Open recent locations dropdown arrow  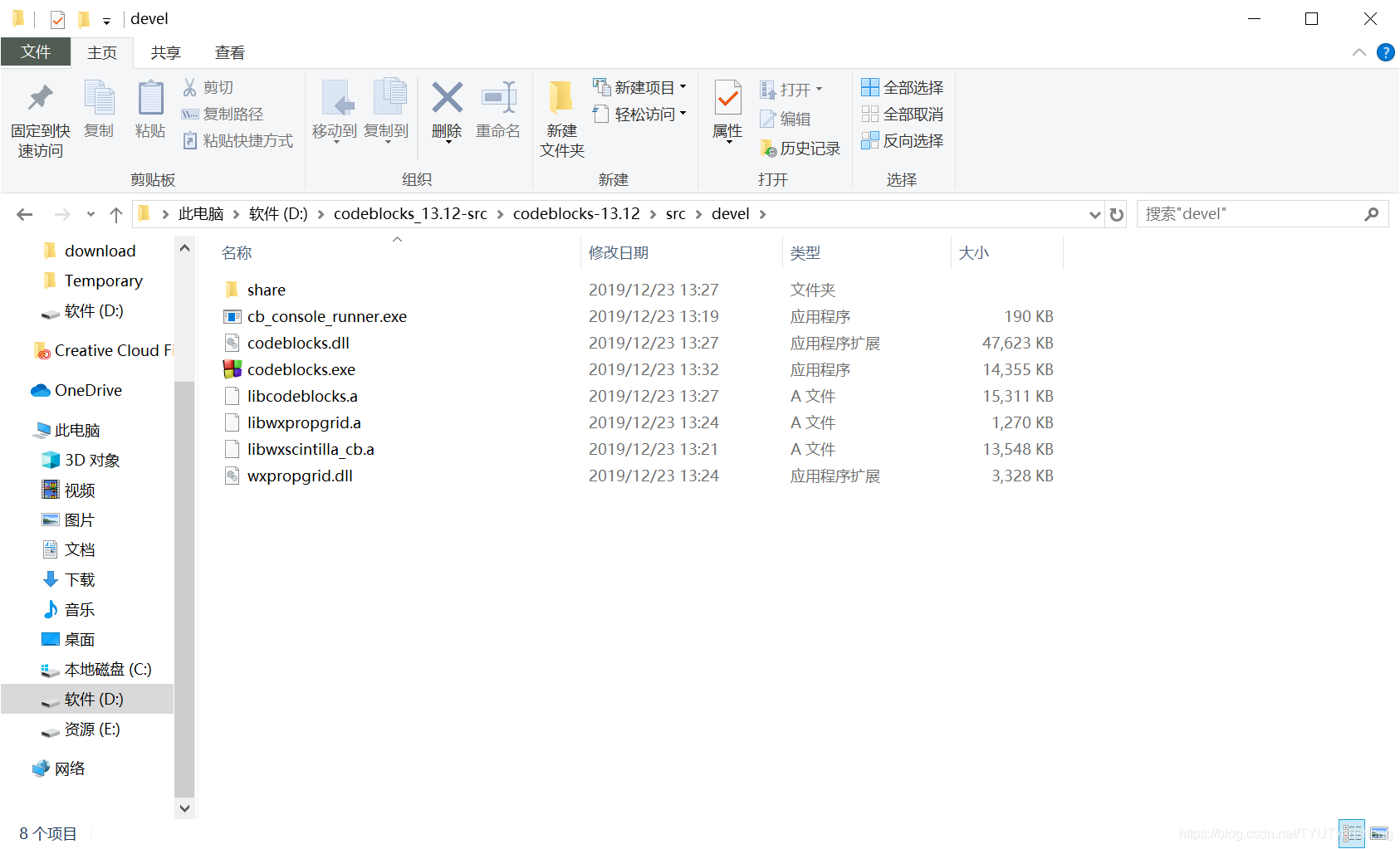click(91, 214)
